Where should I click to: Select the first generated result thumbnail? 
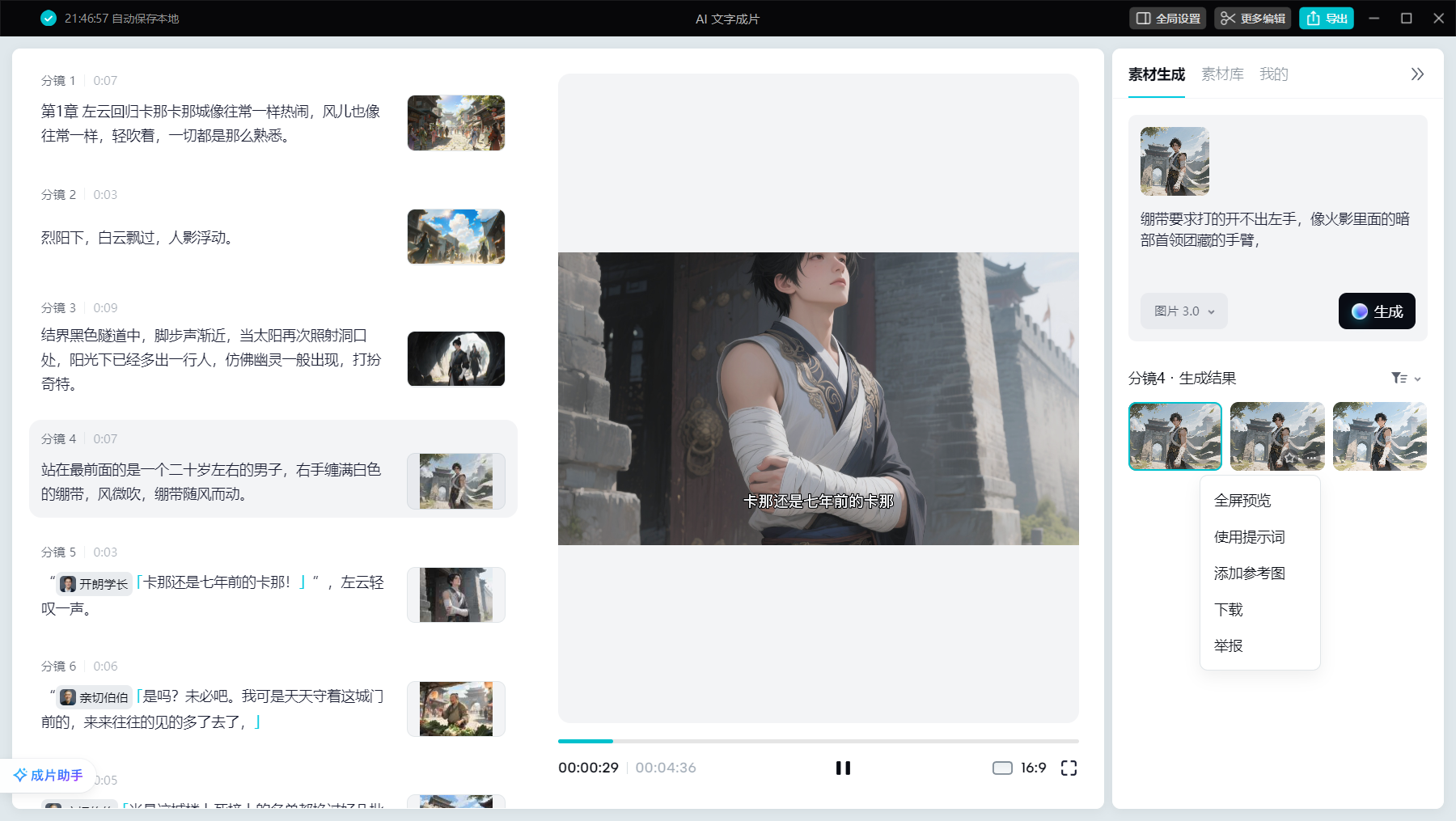click(x=1175, y=436)
